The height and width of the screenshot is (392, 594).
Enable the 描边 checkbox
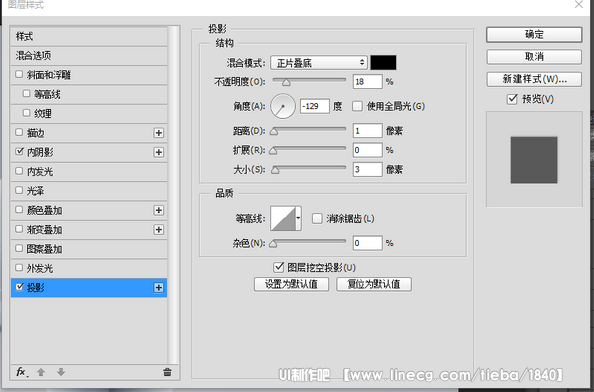point(19,132)
